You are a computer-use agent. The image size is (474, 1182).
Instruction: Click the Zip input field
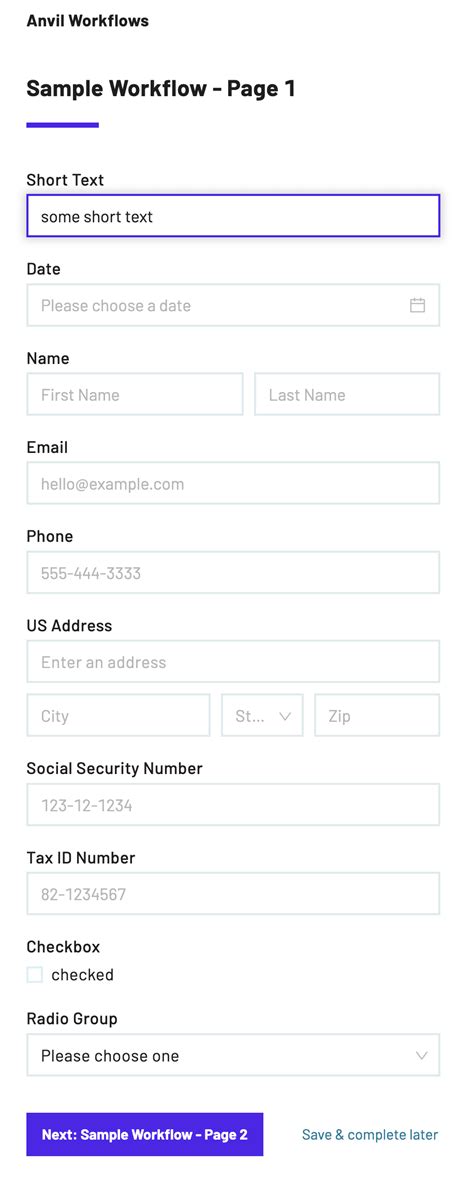tap(377, 715)
